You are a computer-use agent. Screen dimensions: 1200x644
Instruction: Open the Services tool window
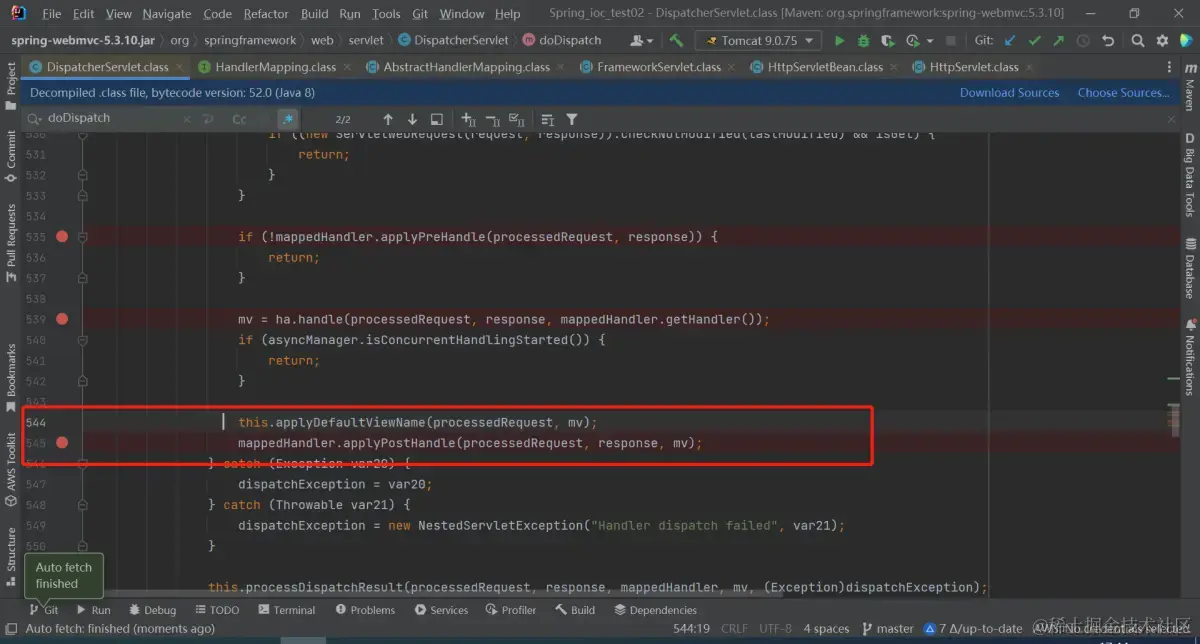point(441,610)
